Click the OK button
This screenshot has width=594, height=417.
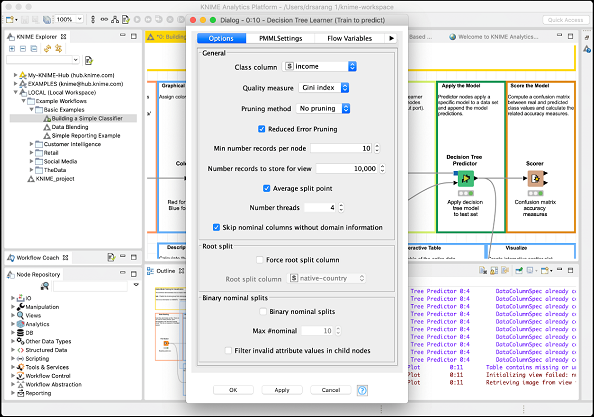pos(233,390)
